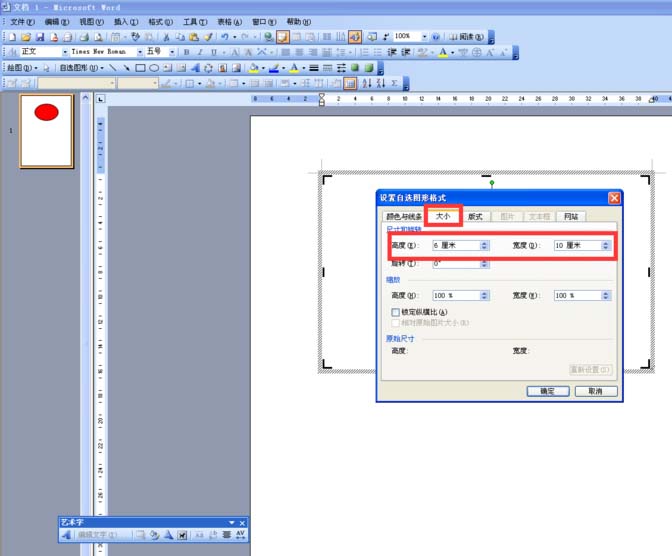This screenshot has height=556, width=672.
Task: Close the 艺术字 floating toolbar
Action: click(242, 523)
